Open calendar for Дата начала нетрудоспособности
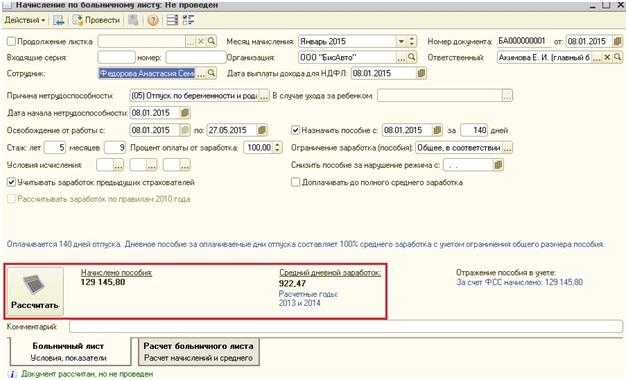 coord(185,113)
